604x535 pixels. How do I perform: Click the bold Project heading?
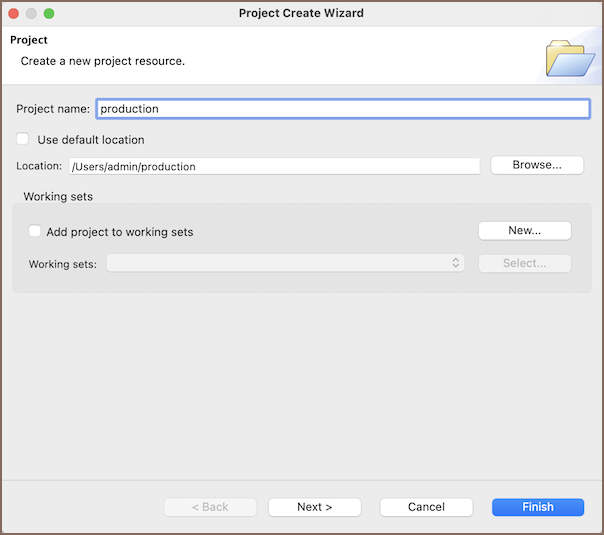tap(29, 40)
